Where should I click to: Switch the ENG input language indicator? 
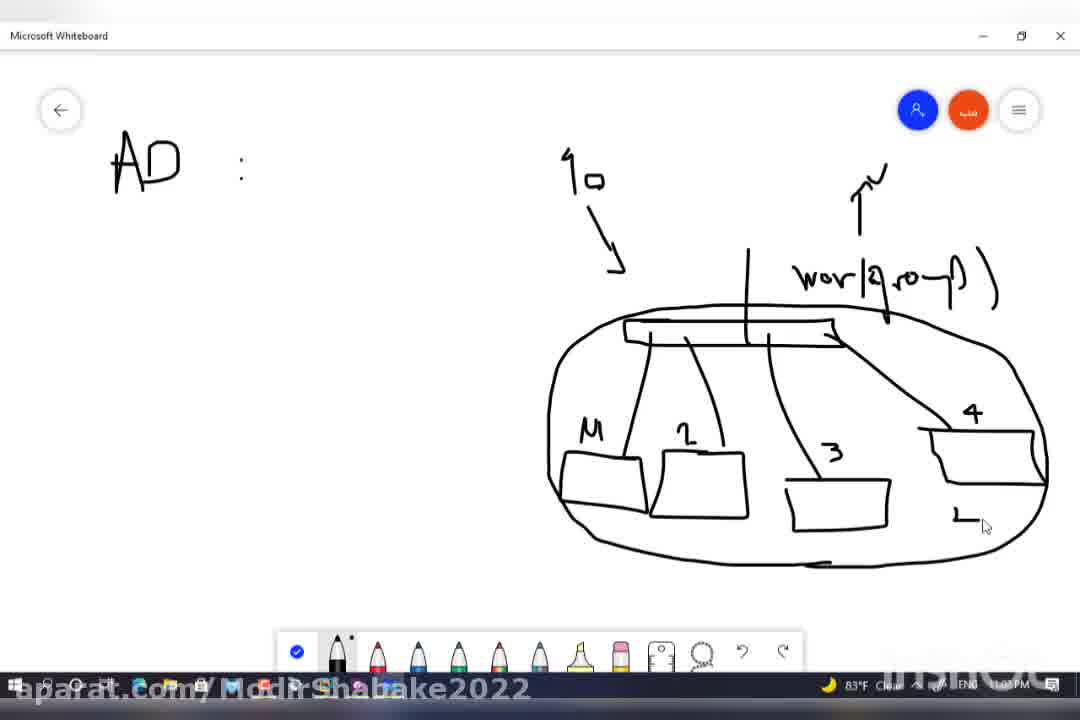tap(967, 685)
